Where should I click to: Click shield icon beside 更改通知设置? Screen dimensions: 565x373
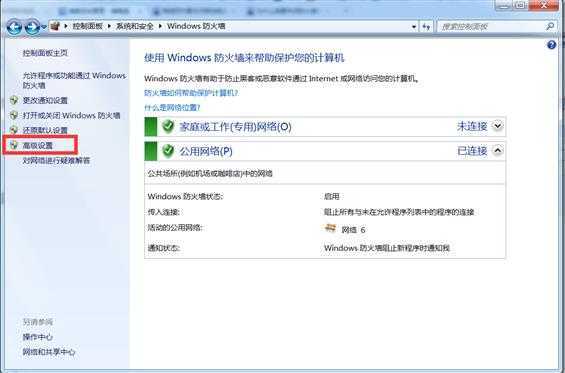click(14, 100)
